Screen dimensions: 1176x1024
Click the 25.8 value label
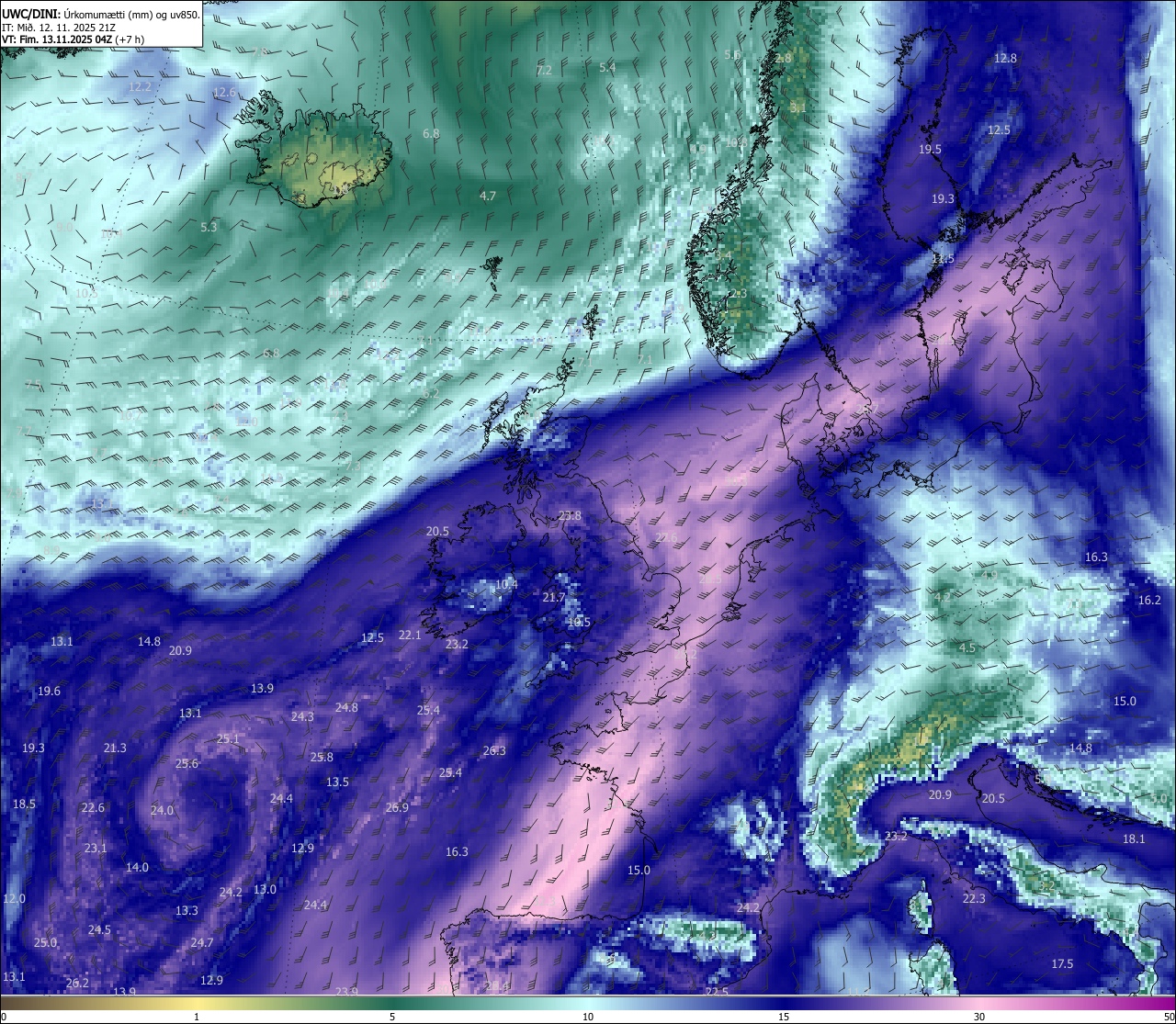(x=322, y=758)
